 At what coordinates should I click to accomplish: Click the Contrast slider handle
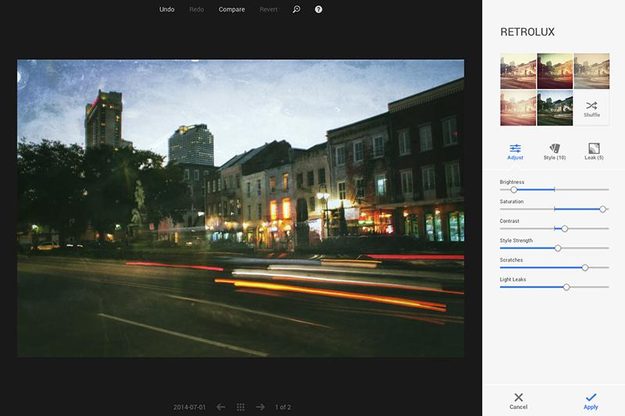click(564, 229)
